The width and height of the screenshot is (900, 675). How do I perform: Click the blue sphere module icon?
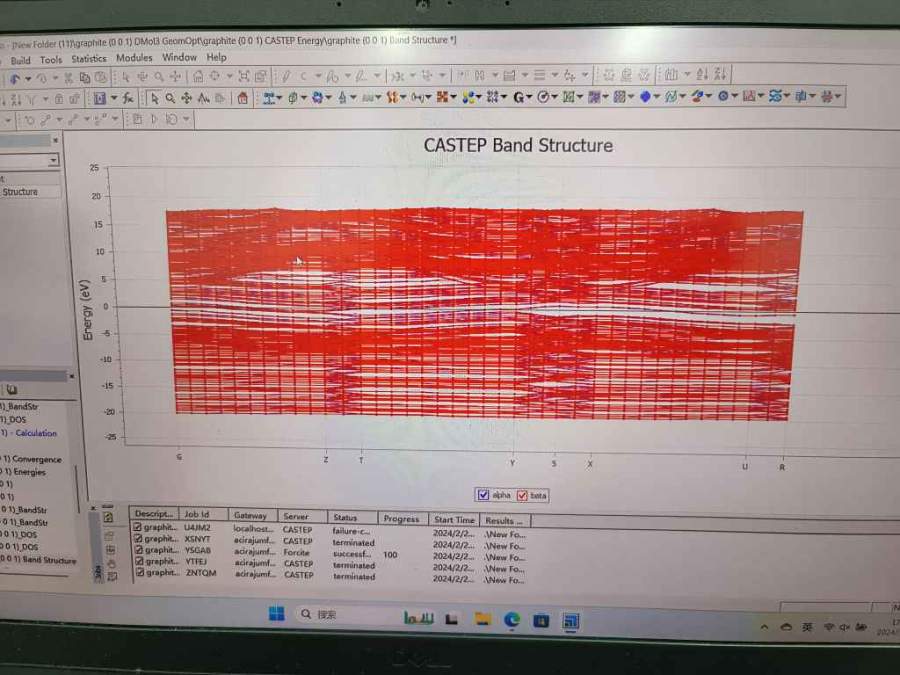645,97
